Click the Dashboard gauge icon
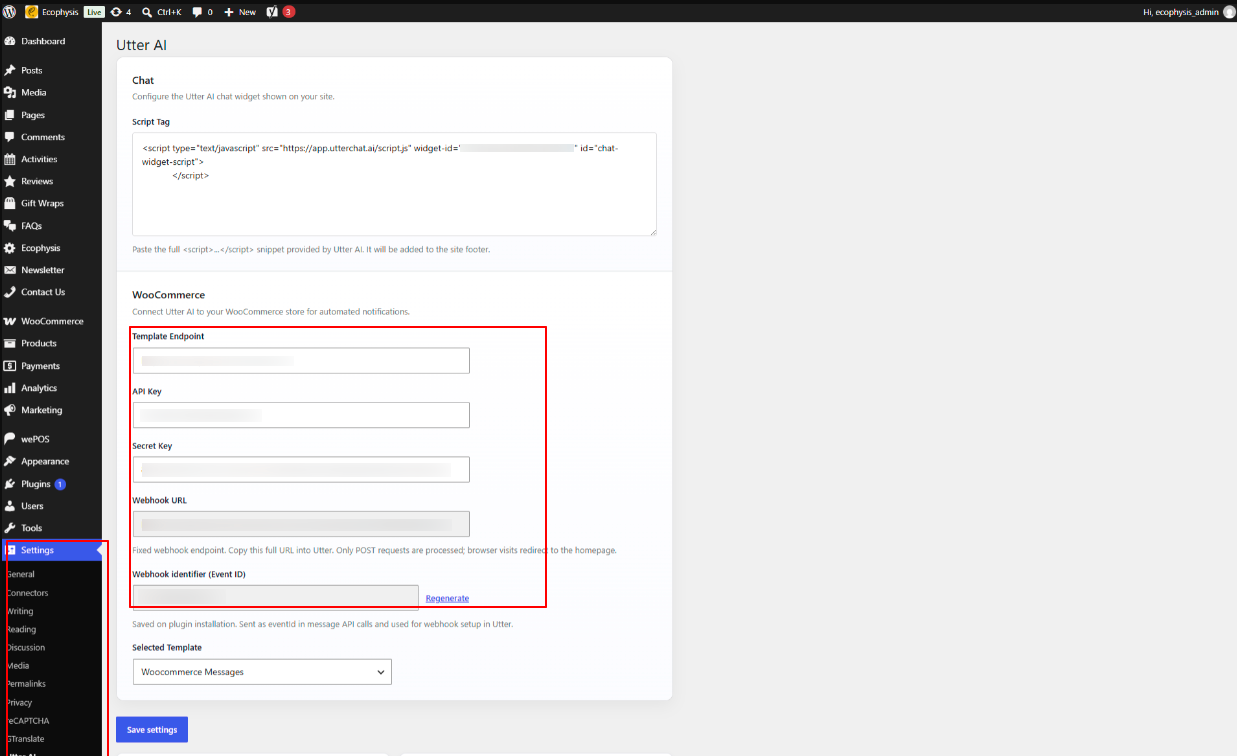This screenshot has width=1237, height=756. click(x=10, y=41)
